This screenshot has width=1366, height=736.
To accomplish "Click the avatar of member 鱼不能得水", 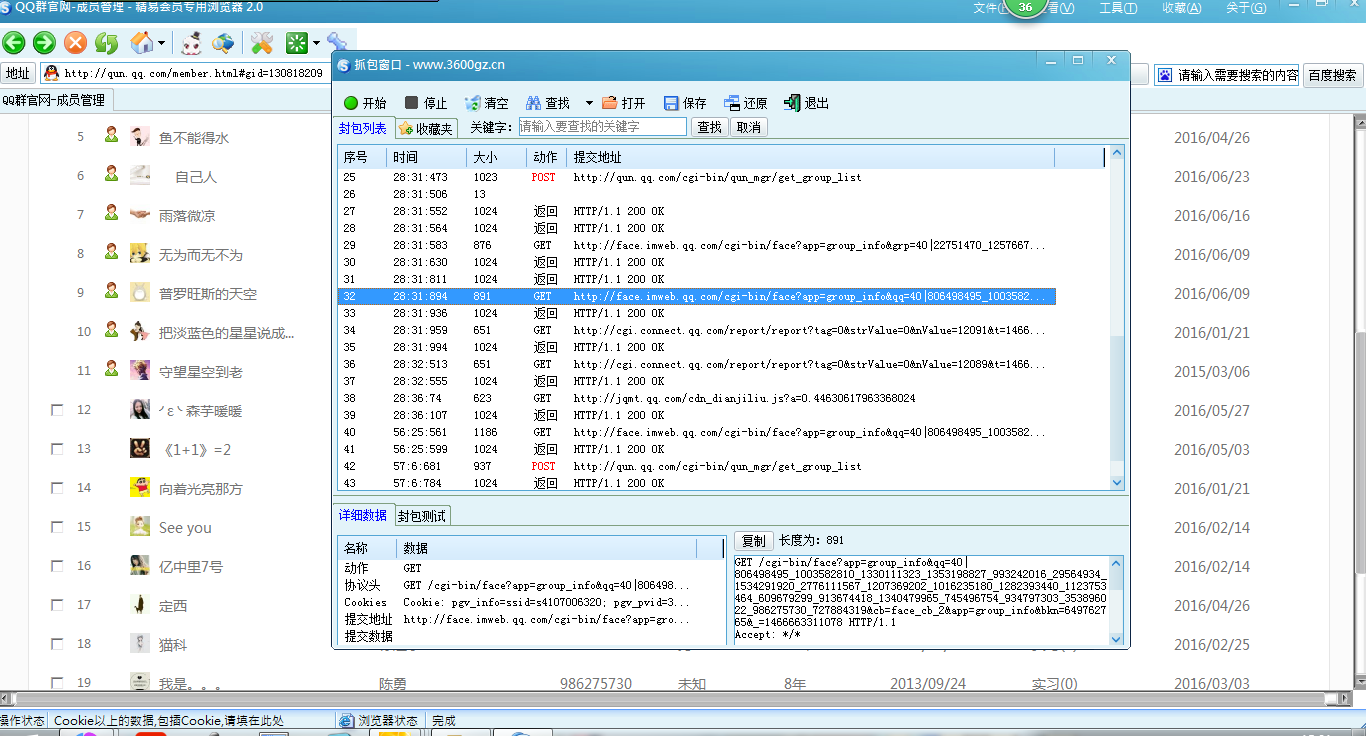I will pos(140,137).
